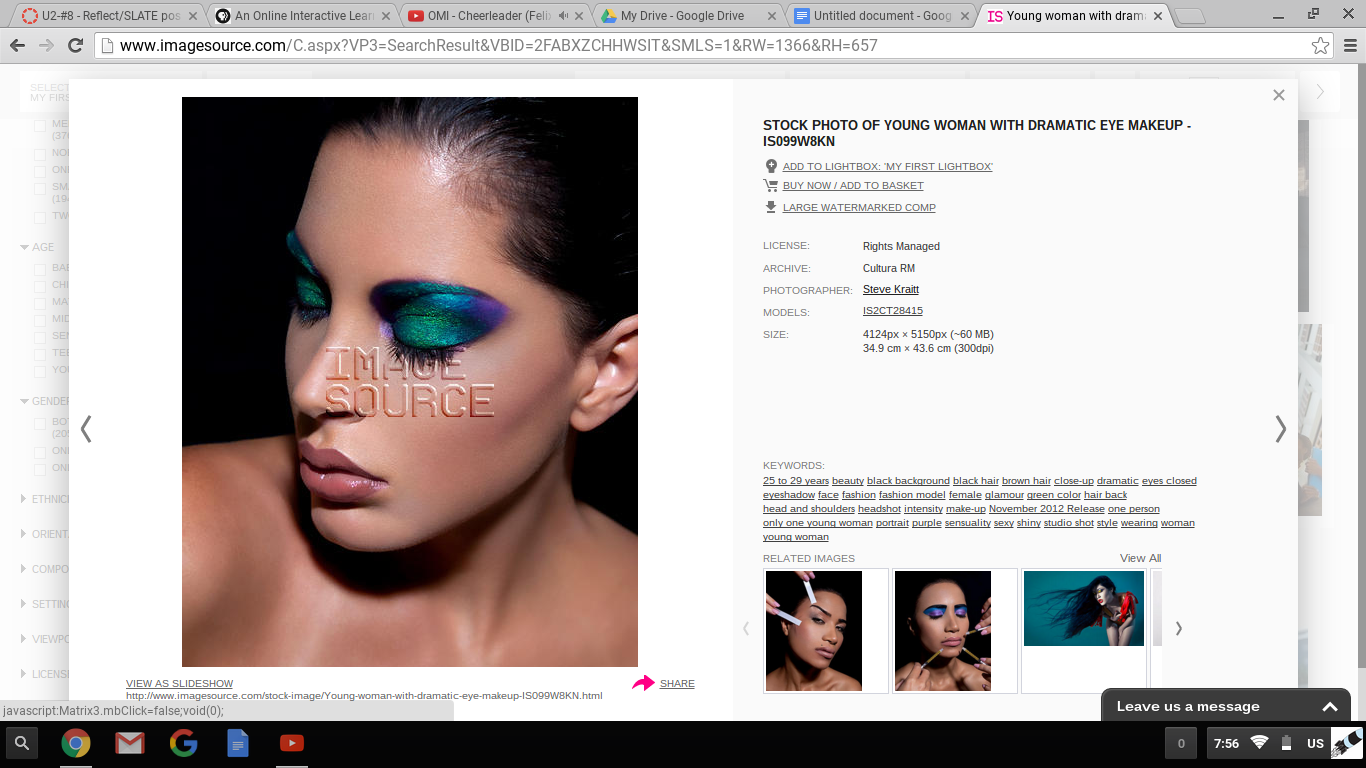Close the image detail overlay
1366x768 pixels.
click(x=1278, y=95)
